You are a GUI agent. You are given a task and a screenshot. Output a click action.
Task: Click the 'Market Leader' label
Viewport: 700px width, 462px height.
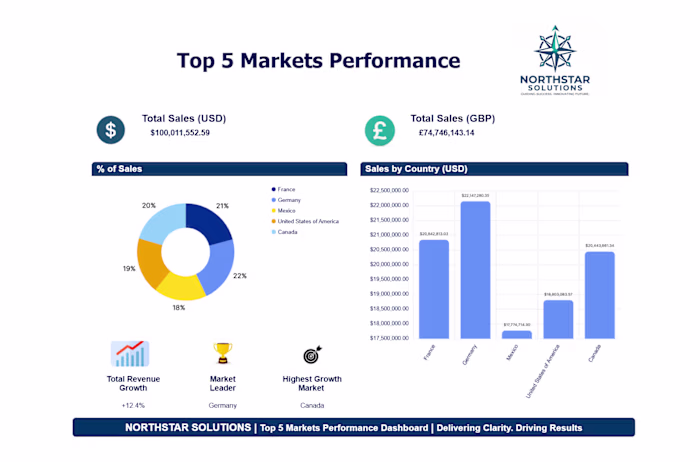[222, 383]
